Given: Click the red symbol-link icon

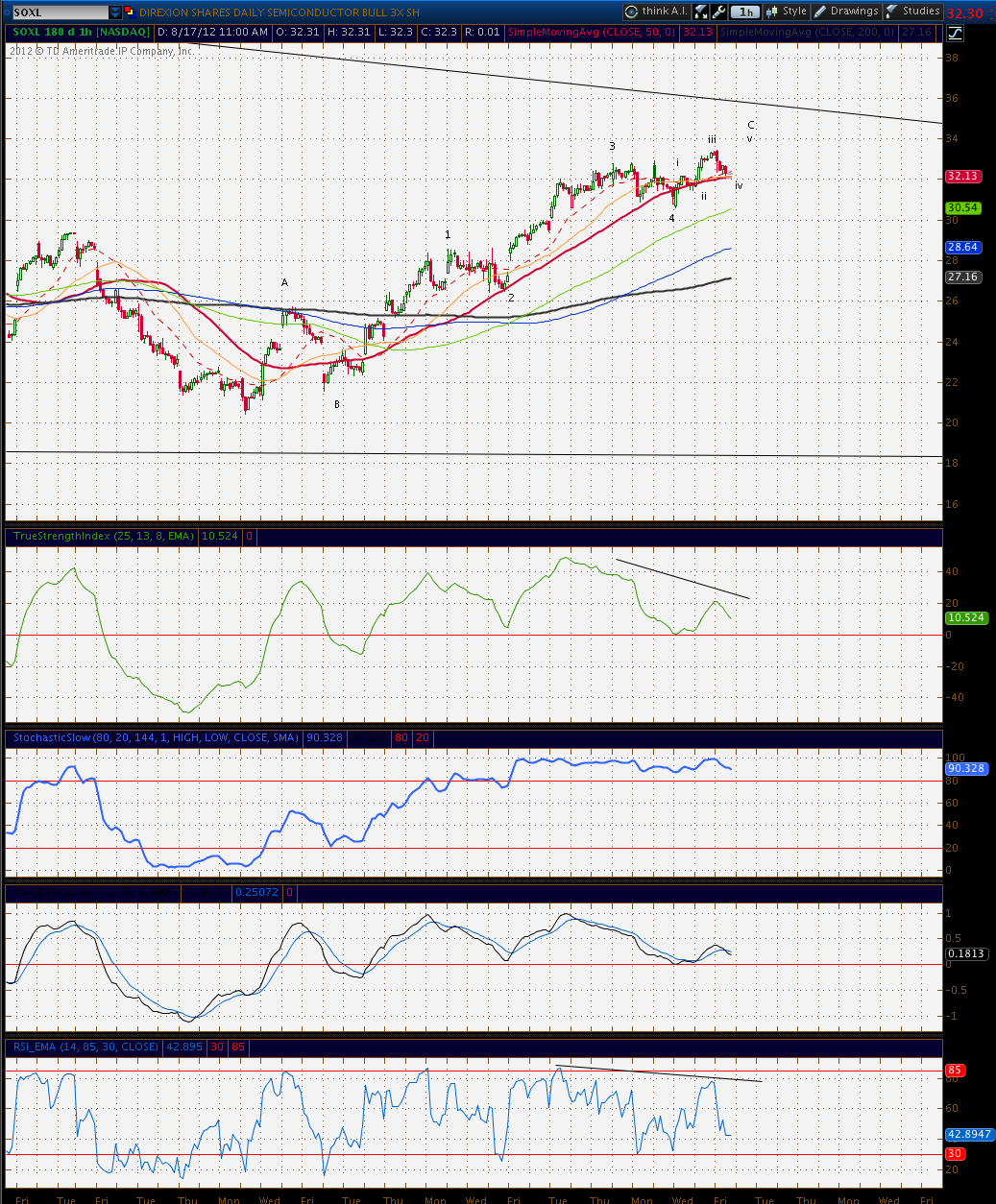Looking at the screenshot, I should coord(130,12).
